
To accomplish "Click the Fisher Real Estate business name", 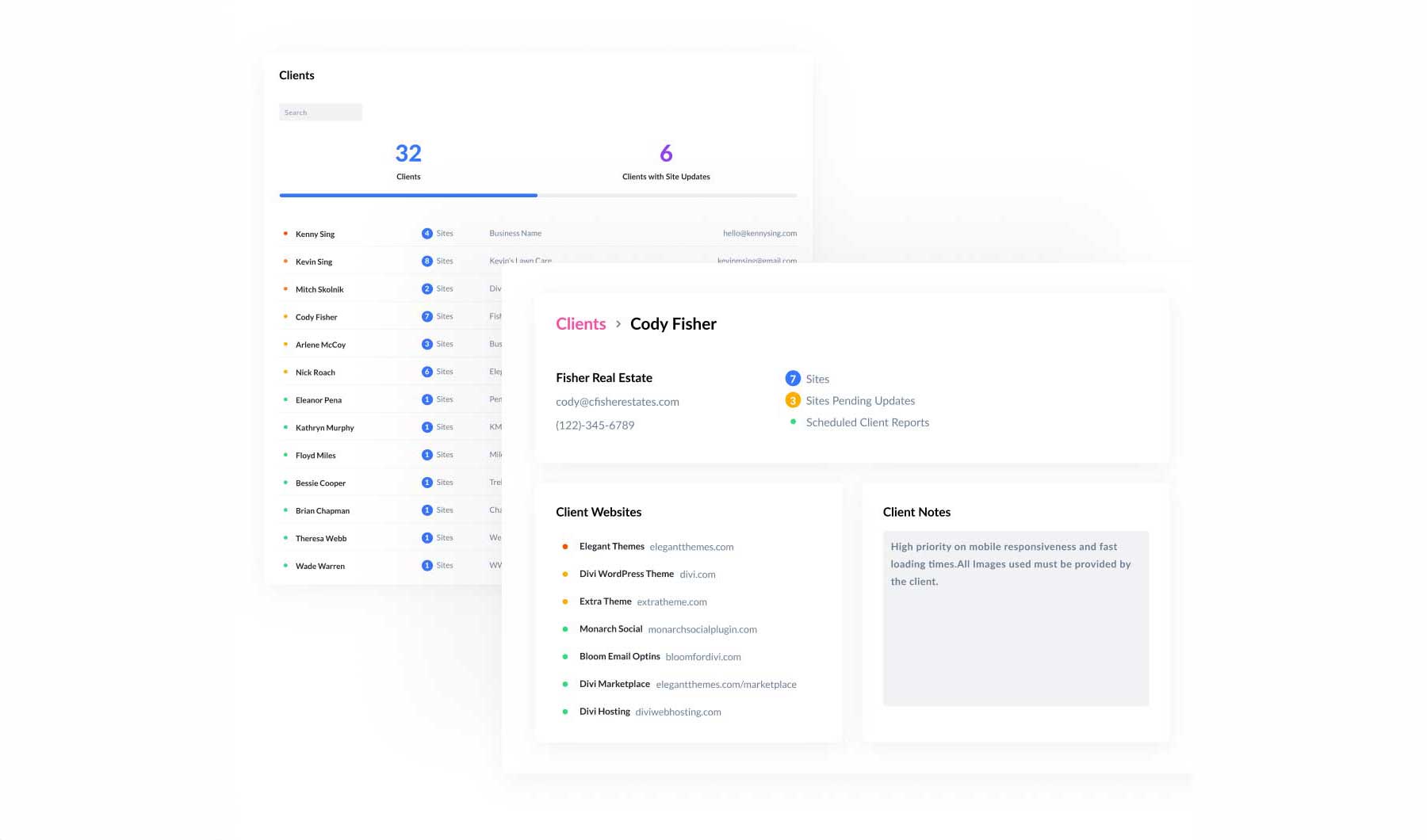I will [604, 378].
